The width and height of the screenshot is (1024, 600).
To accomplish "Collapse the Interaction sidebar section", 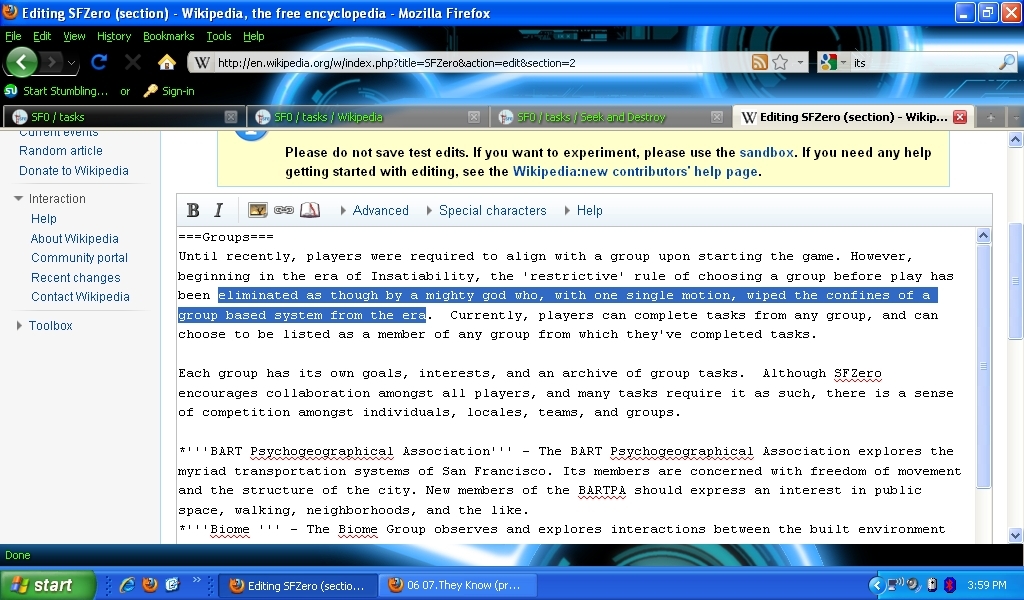I will tap(50, 198).
